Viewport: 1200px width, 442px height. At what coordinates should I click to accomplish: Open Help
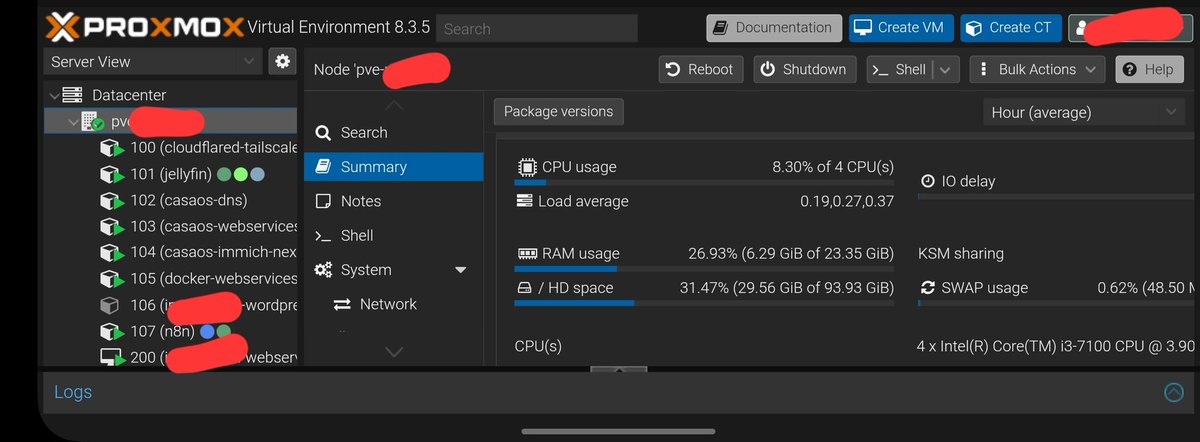pos(1149,69)
